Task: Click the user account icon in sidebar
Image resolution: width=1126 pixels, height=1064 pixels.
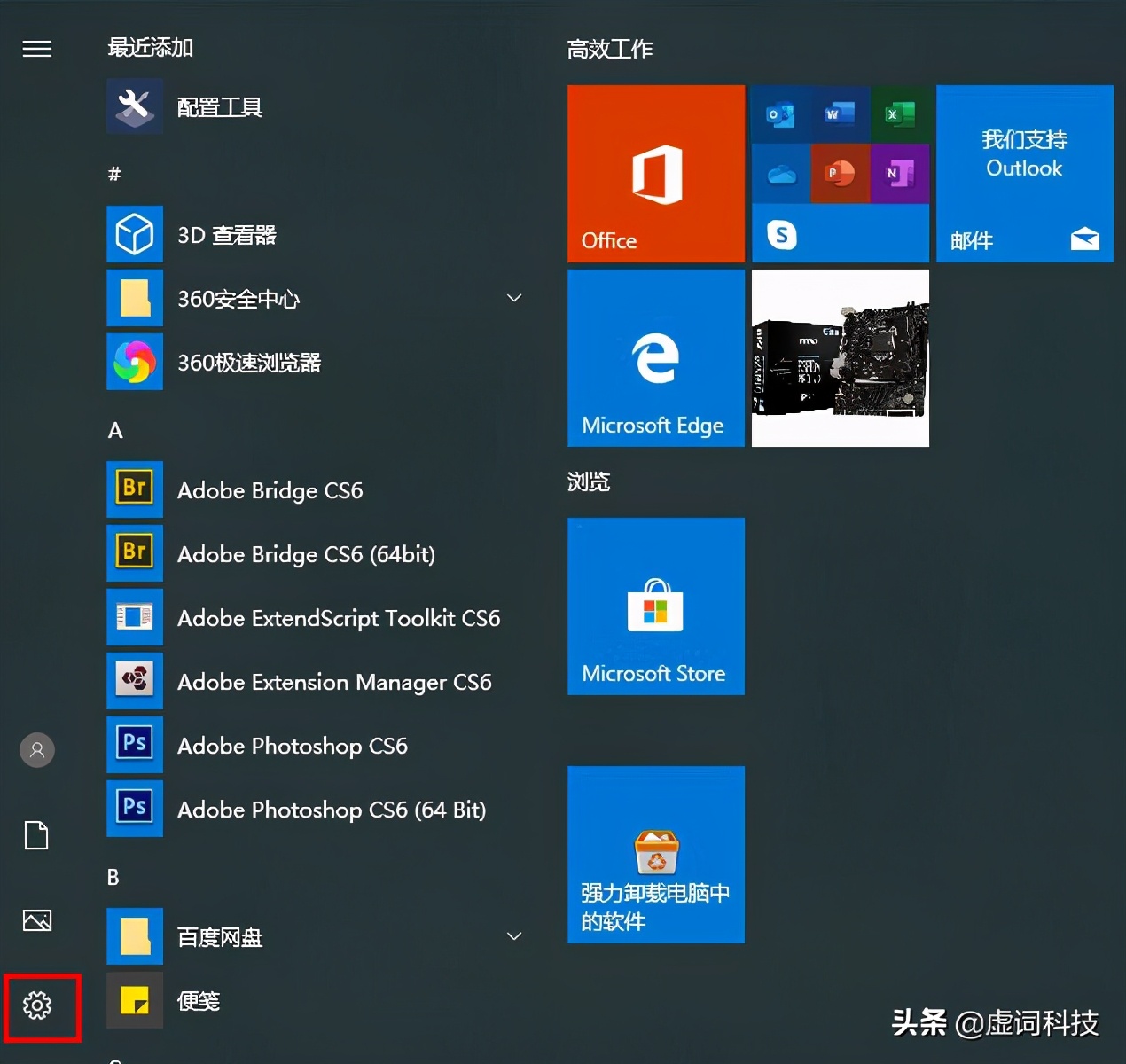Action: (36, 749)
